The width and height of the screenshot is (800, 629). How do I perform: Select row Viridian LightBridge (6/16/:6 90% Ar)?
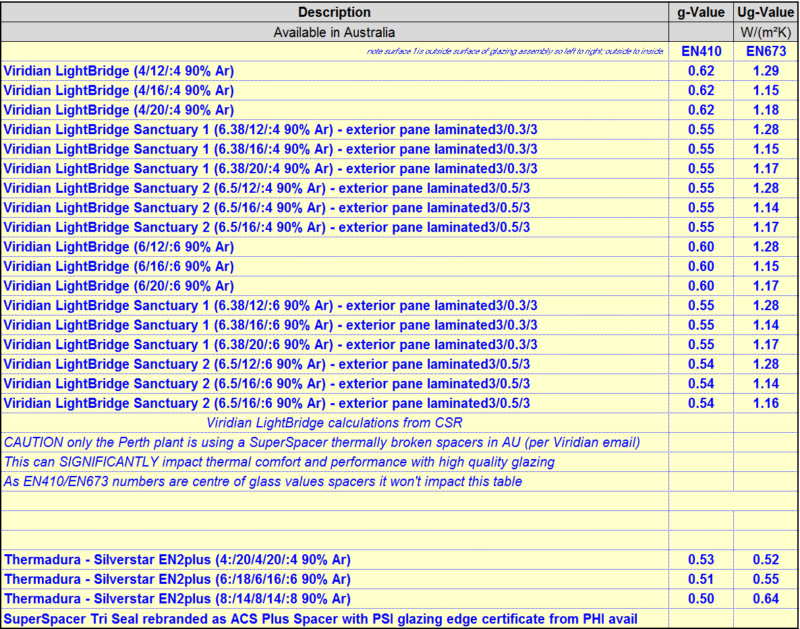tap(399, 266)
